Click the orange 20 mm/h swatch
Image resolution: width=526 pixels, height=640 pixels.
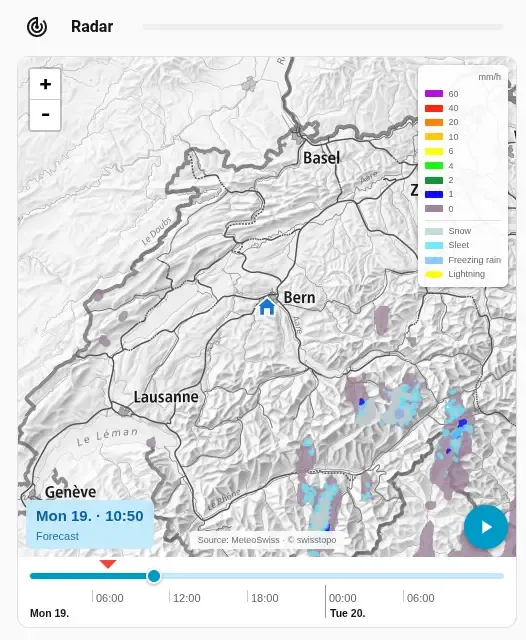[434, 122]
